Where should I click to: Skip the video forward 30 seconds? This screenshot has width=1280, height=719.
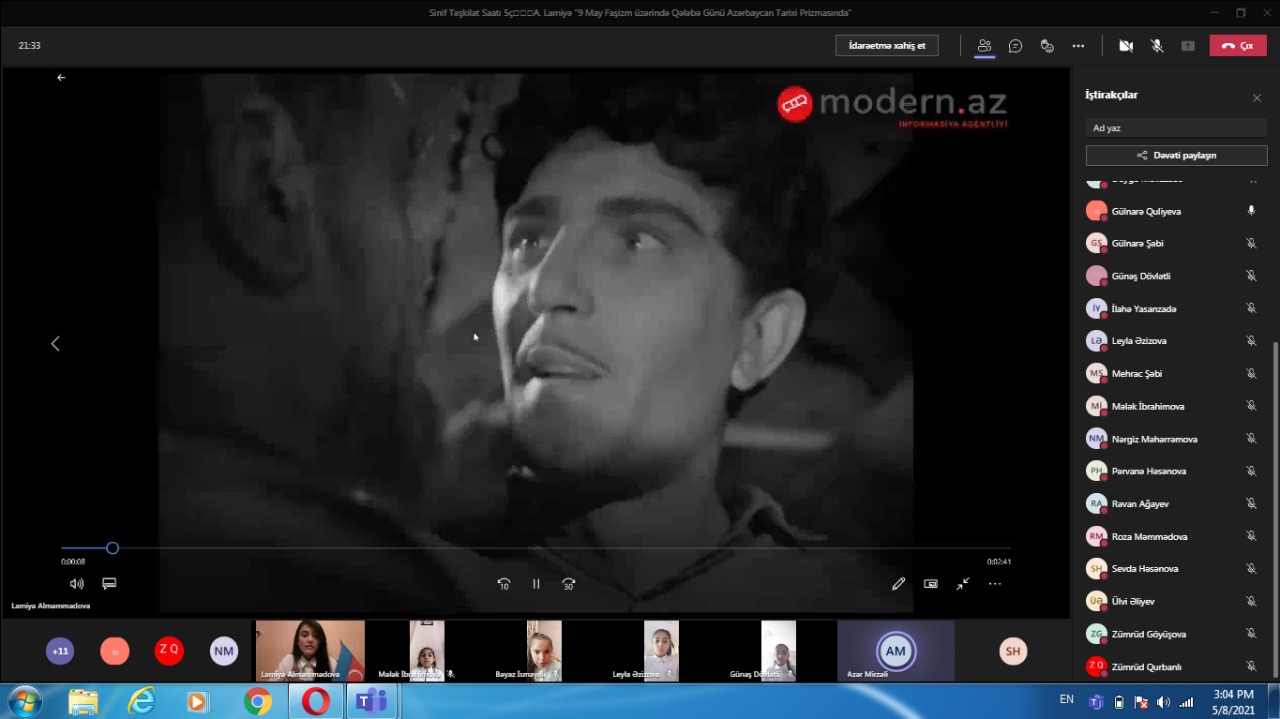click(568, 583)
